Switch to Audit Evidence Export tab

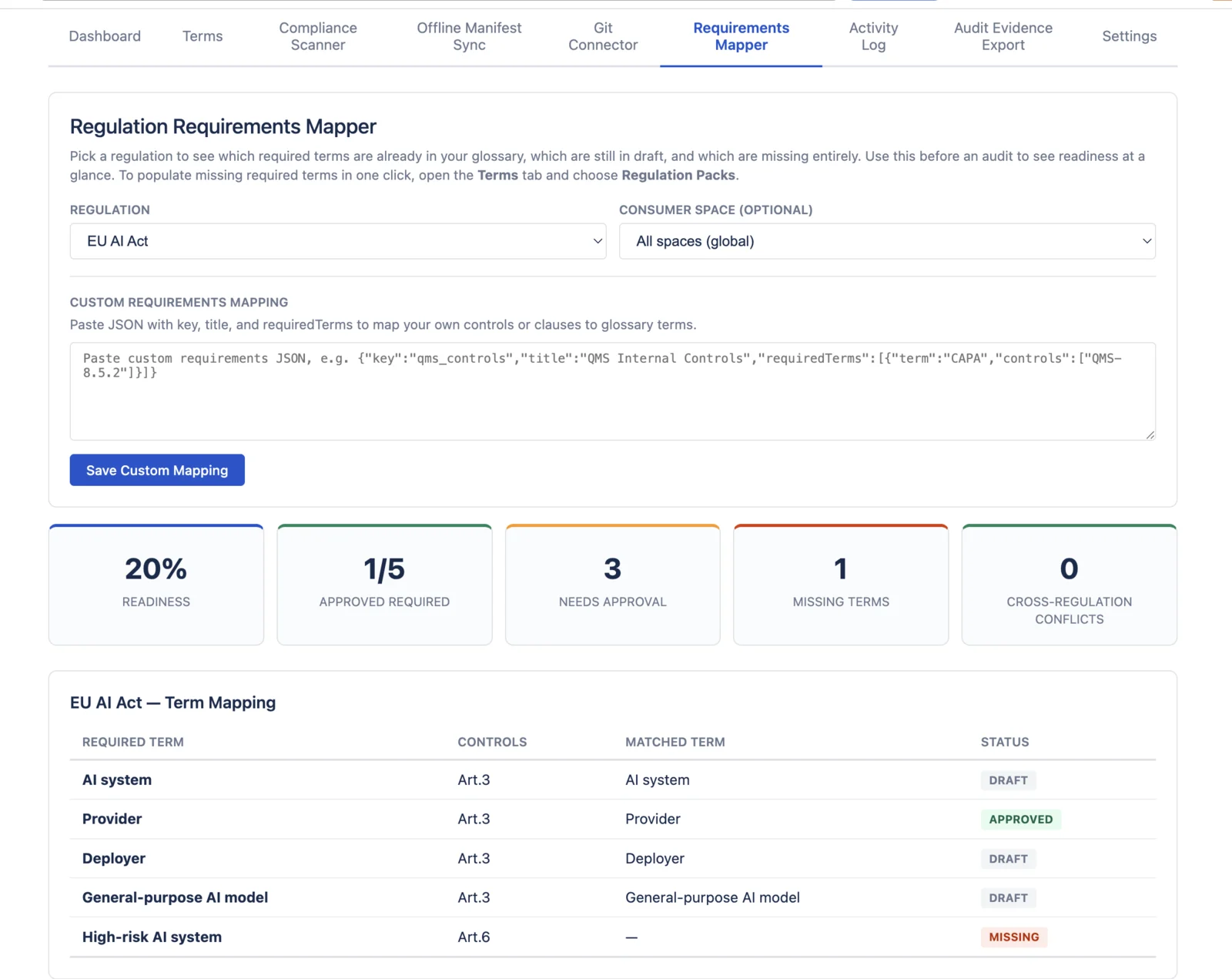(1003, 36)
